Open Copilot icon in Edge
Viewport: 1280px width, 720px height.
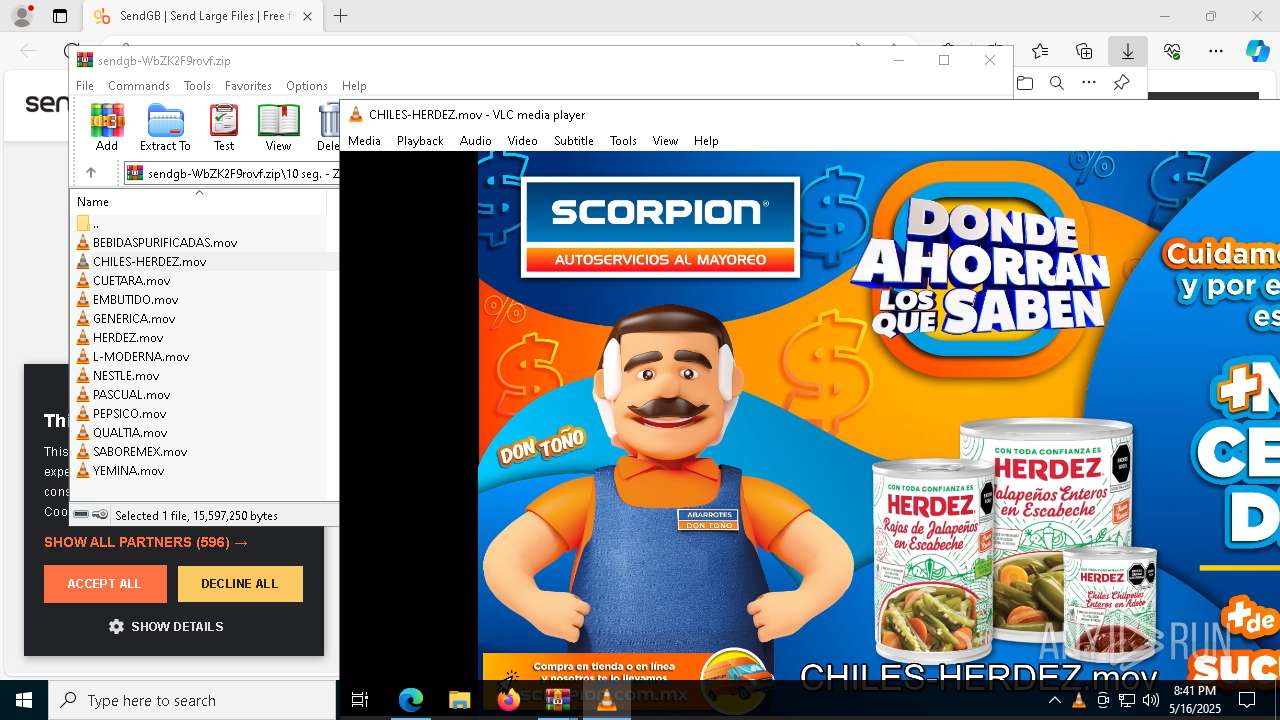[1257, 51]
